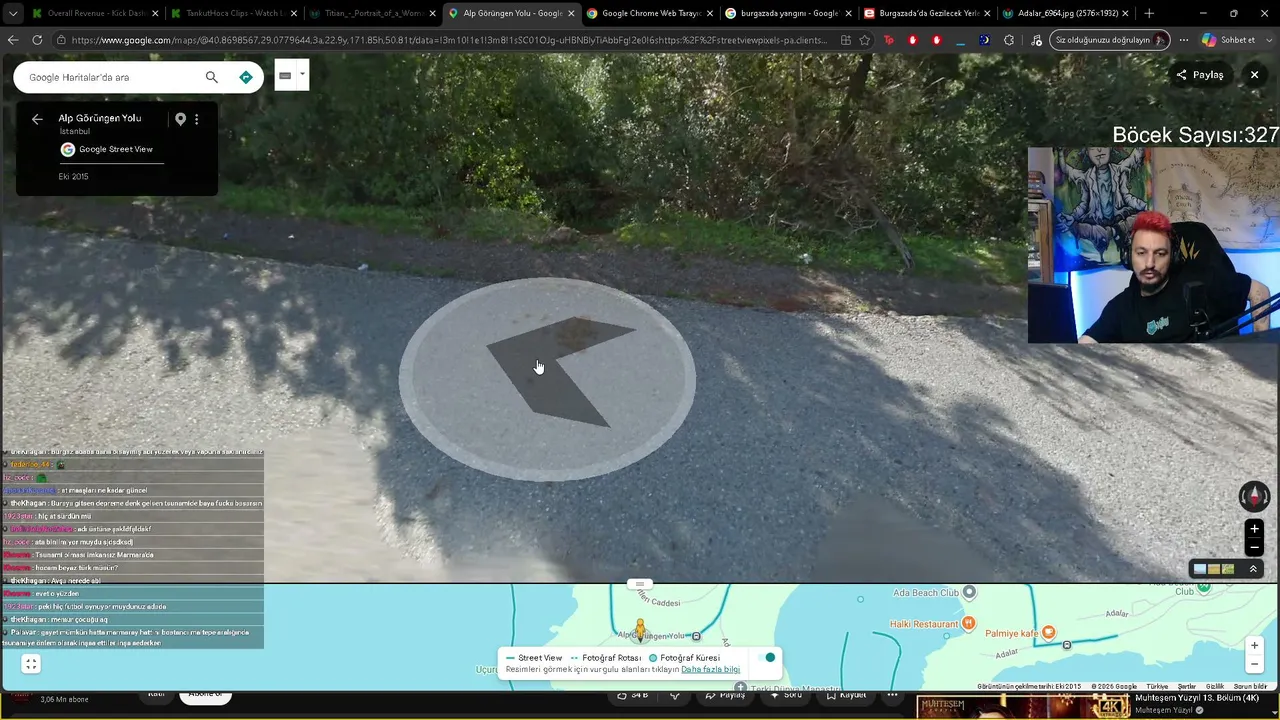Reload the page
The width and height of the screenshot is (1280, 720).
tap(37, 40)
